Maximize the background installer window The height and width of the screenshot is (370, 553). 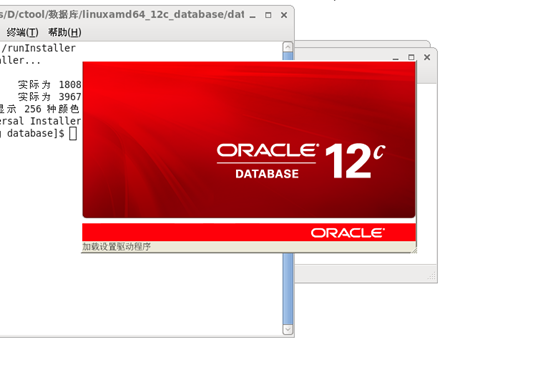coord(411,57)
